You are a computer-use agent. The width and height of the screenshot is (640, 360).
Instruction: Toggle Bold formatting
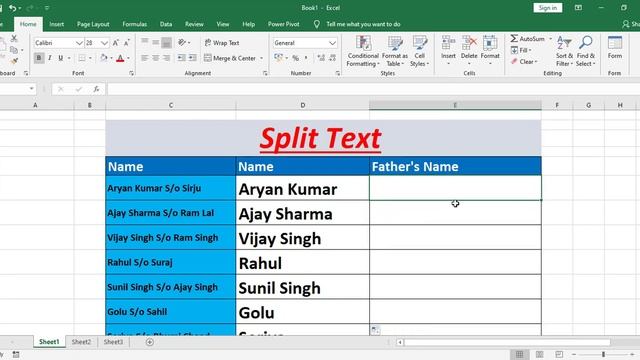click(39, 58)
